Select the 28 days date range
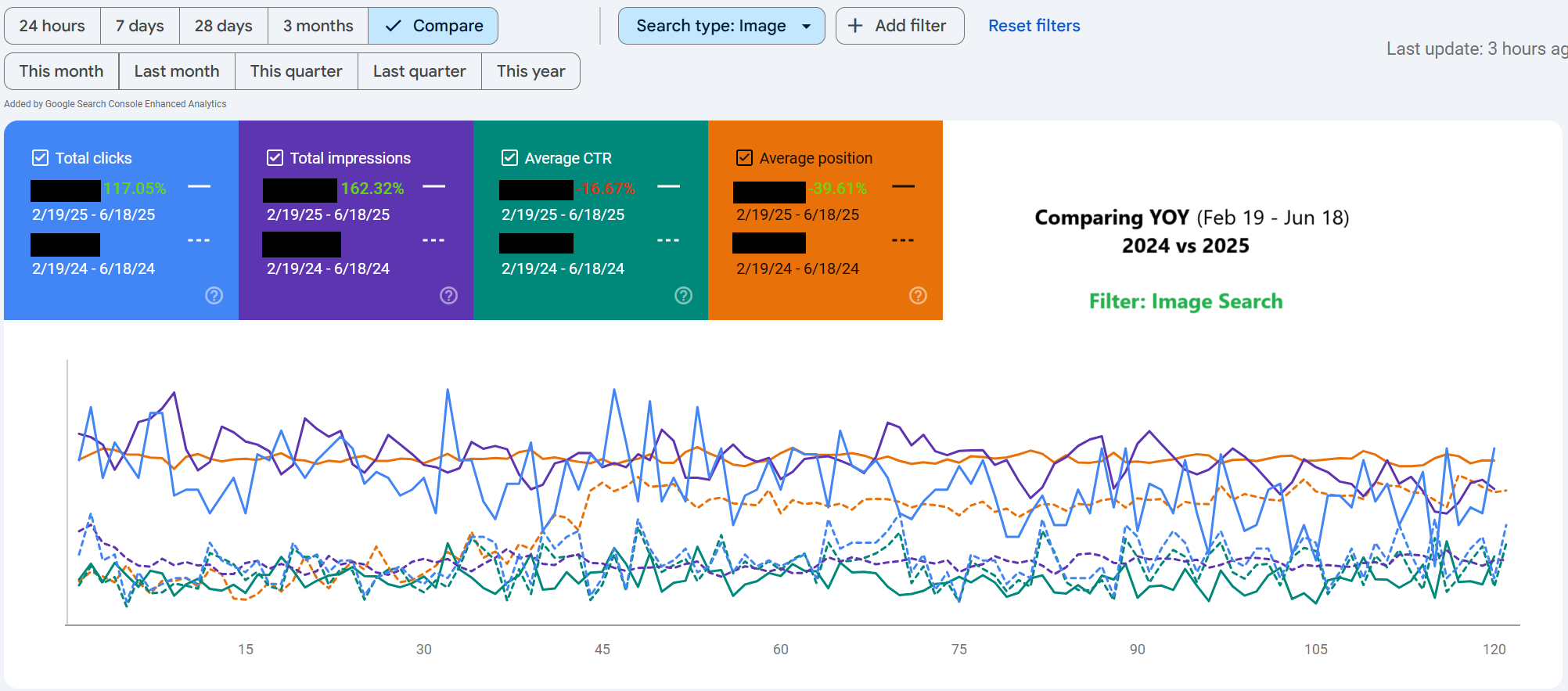The image size is (1568, 691). pyautogui.click(x=223, y=26)
